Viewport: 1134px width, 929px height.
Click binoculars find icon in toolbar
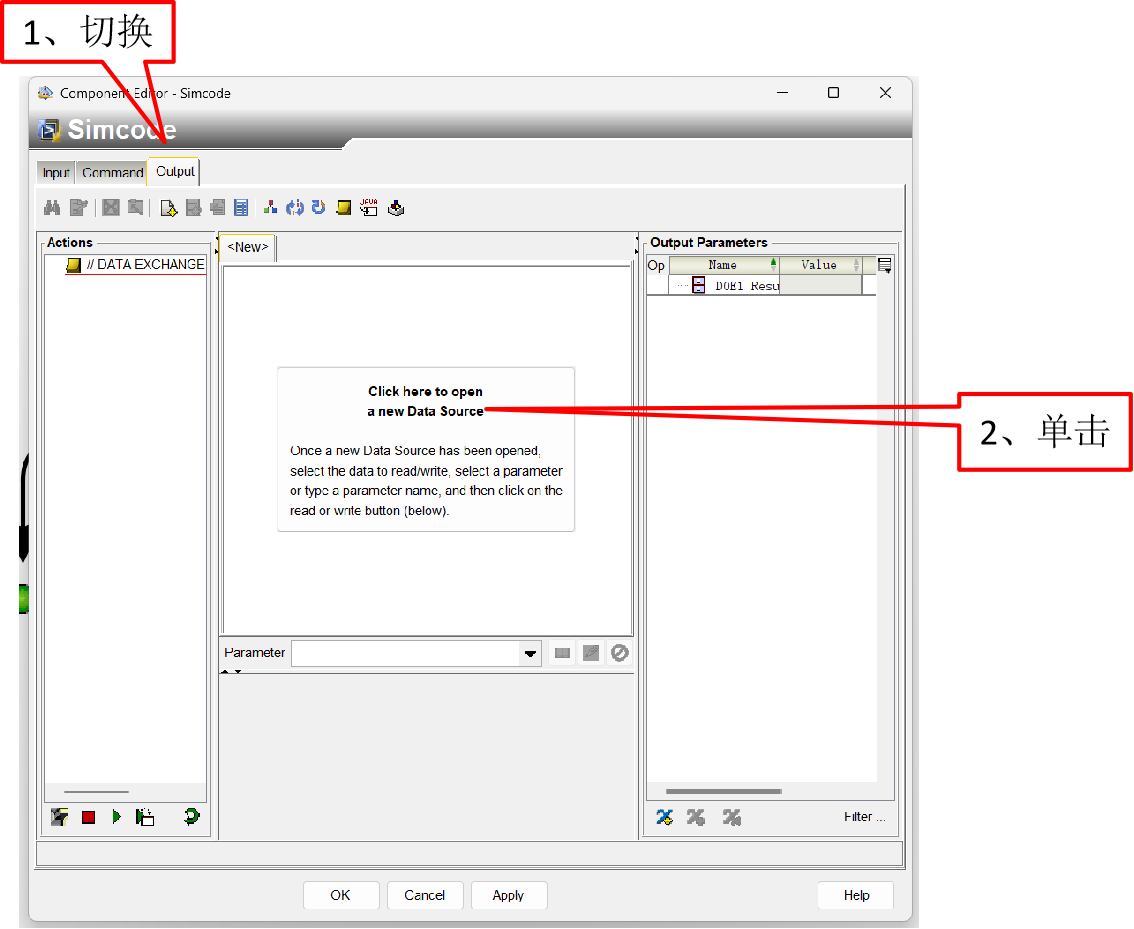tap(53, 208)
